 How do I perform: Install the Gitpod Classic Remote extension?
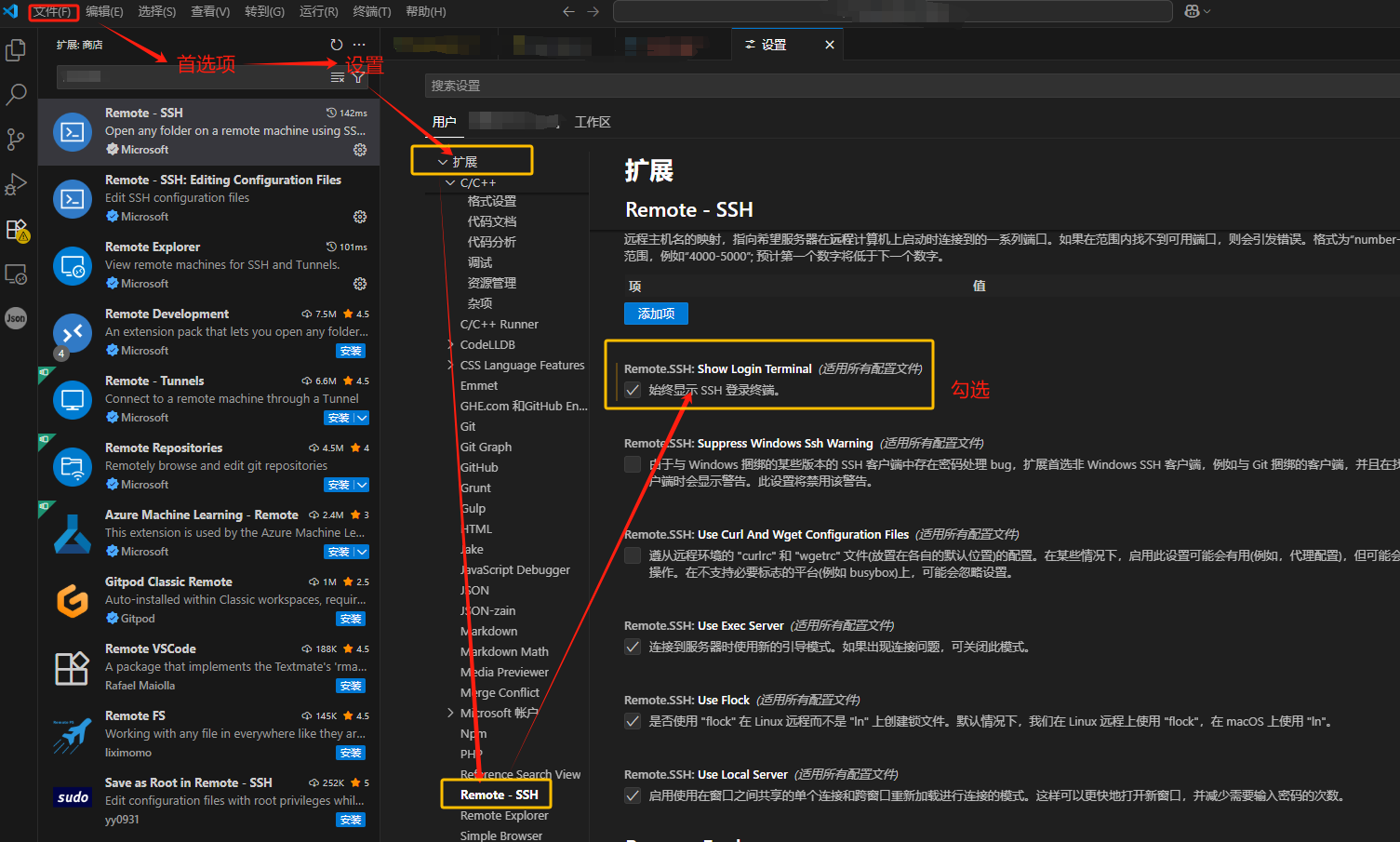click(351, 619)
